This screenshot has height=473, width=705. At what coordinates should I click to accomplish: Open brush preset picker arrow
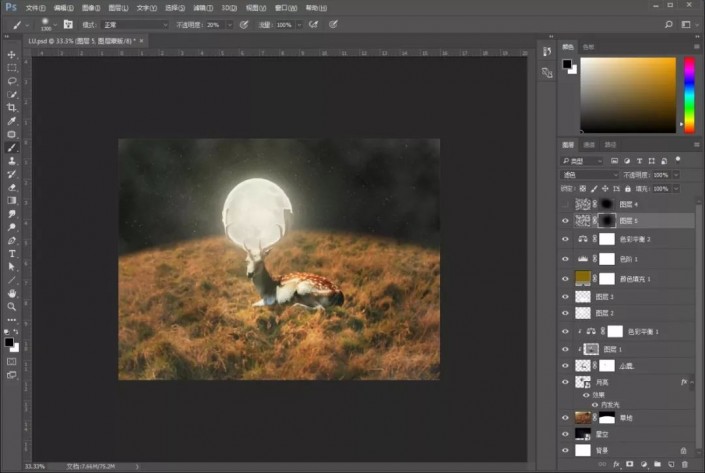[x=55, y=25]
